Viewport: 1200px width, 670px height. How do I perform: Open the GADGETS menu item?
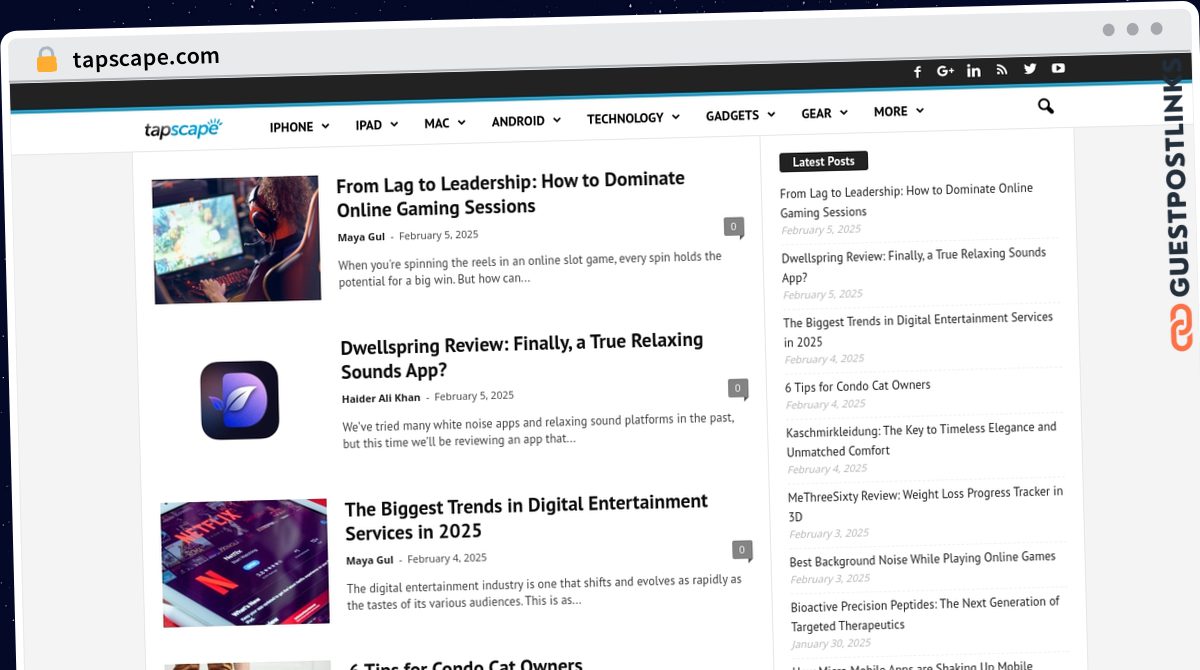coord(732,116)
